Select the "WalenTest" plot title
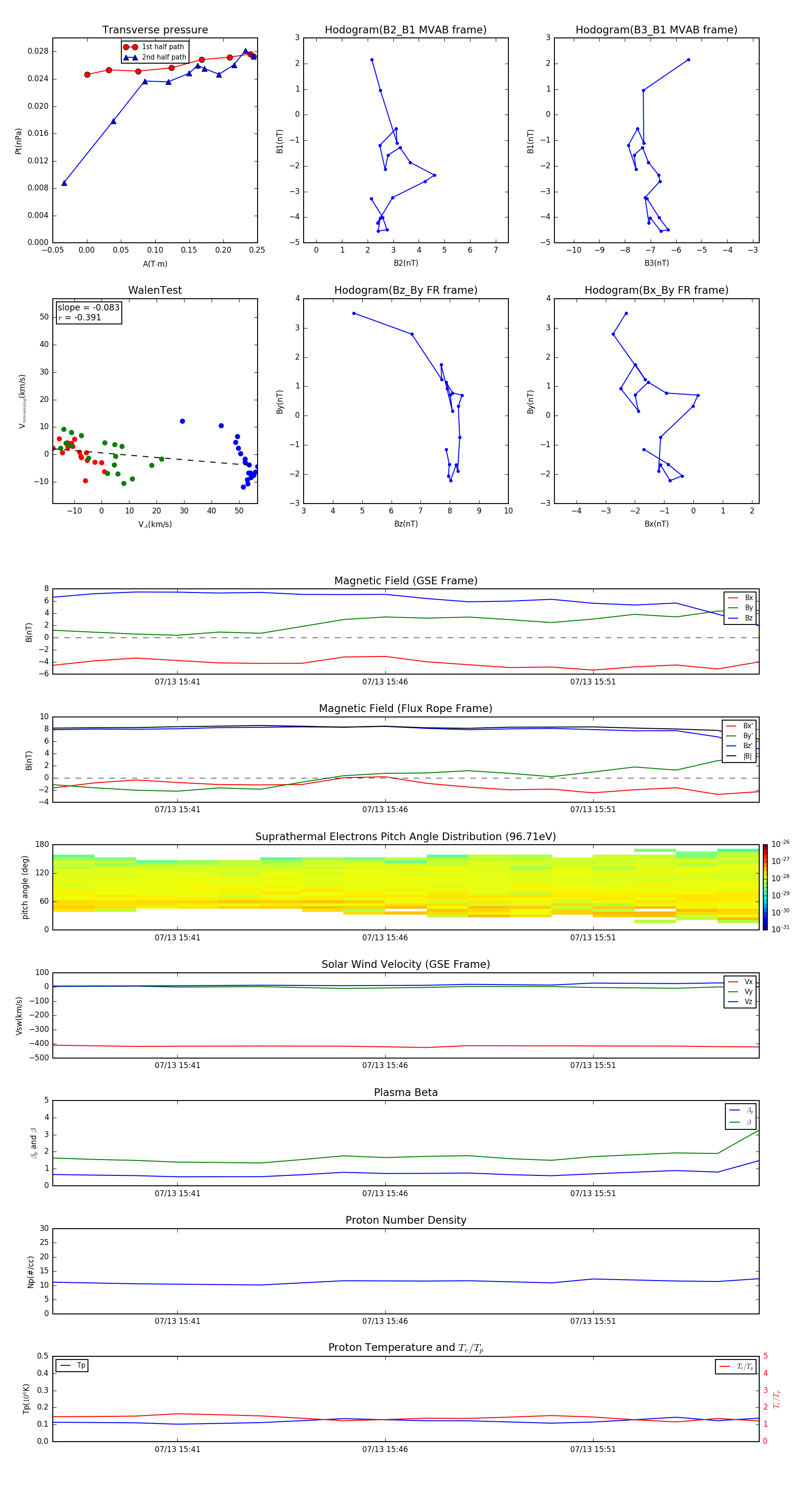812x1489 pixels. click(155, 290)
